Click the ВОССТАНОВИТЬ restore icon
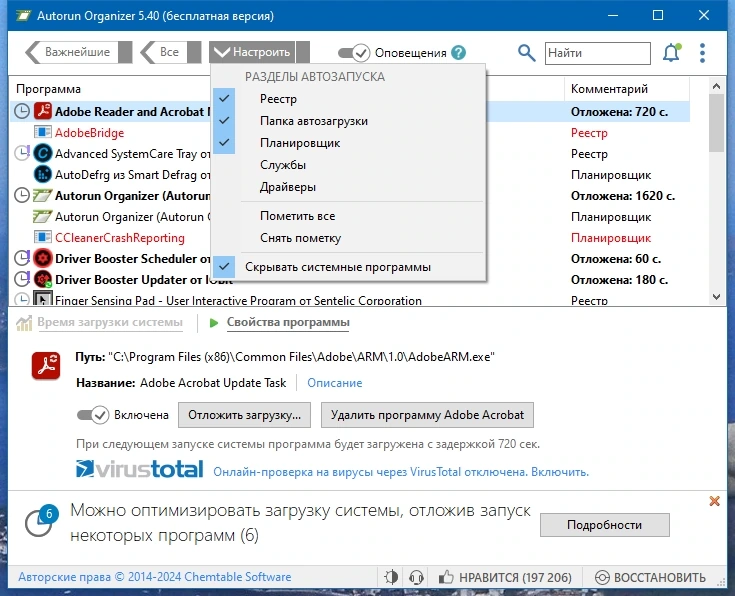735x596 pixels. [x=602, y=577]
